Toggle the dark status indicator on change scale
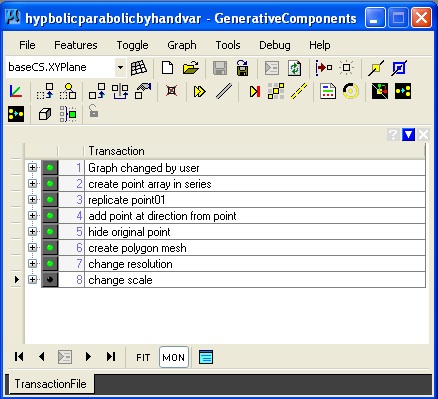This screenshot has width=438, height=399. [x=50, y=280]
